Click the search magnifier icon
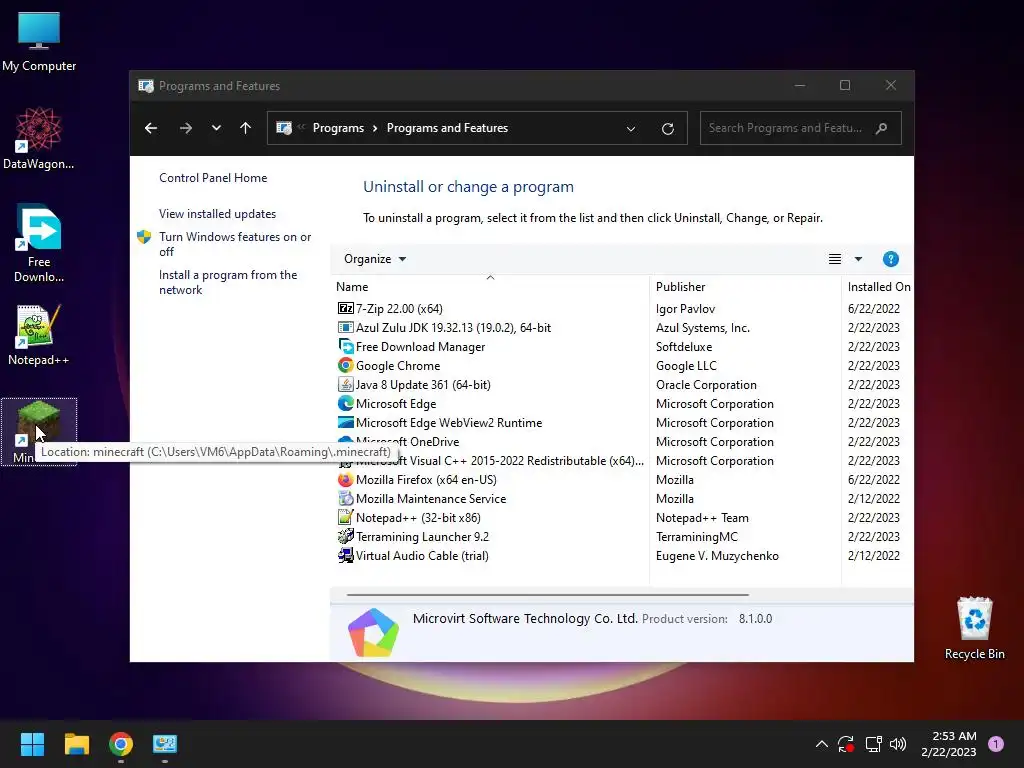The image size is (1024, 768). (882, 128)
